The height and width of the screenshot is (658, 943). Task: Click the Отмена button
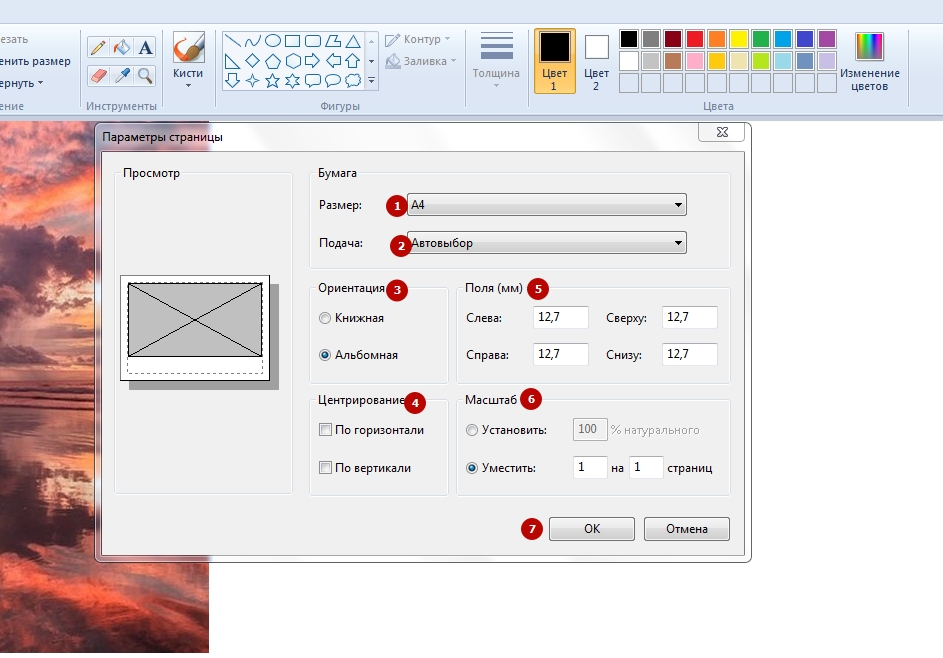point(687,529)
